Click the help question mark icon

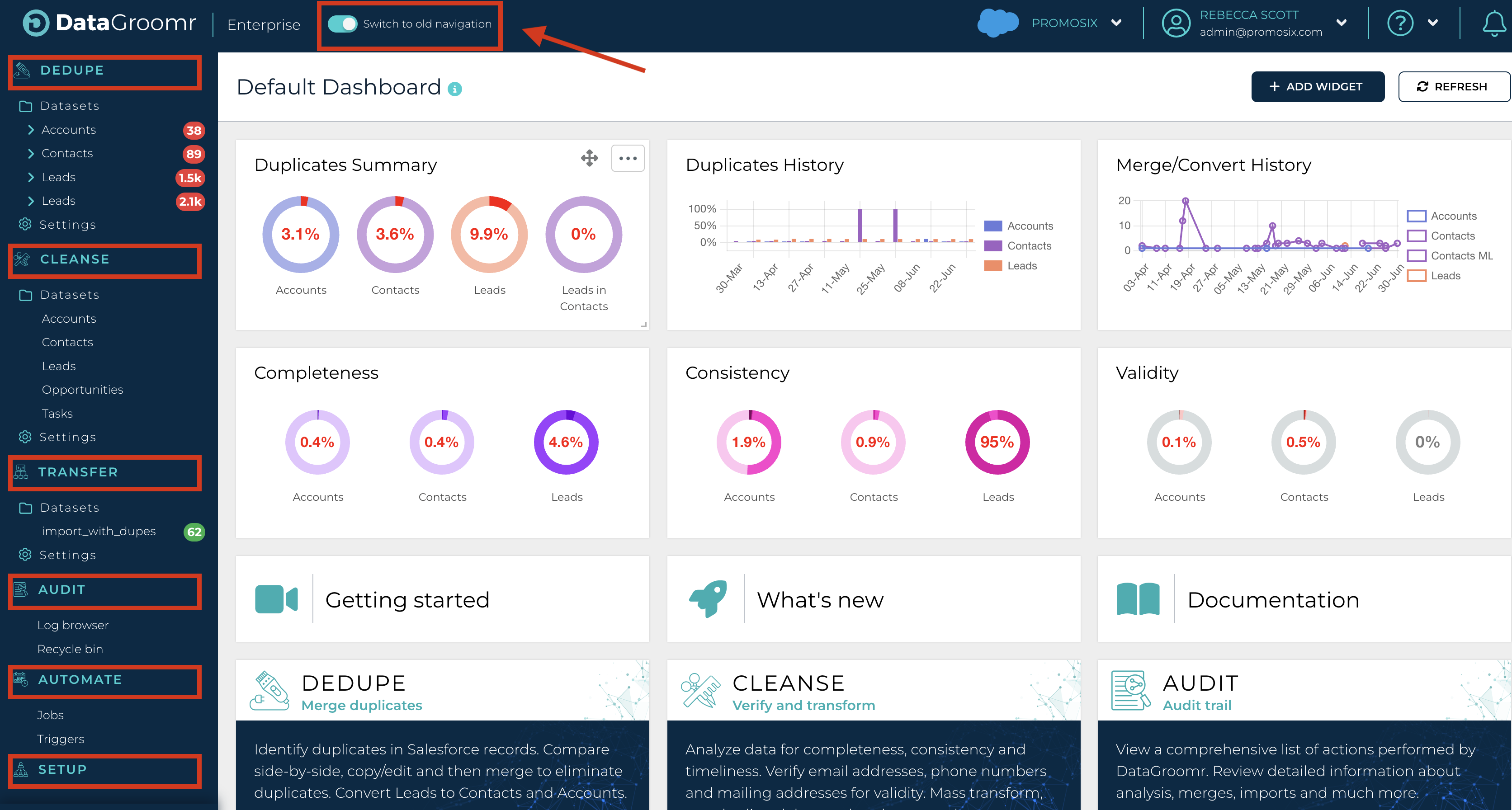(1400, 24)
